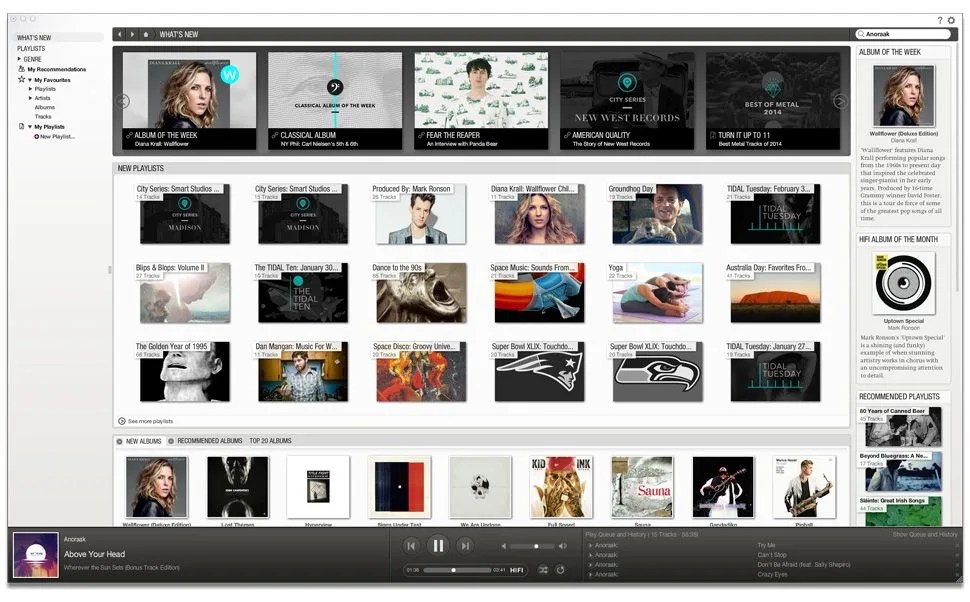Toggle HiFi audio quality
The width and height of the screenshot is (970, 602).
[x=517, y=570]
